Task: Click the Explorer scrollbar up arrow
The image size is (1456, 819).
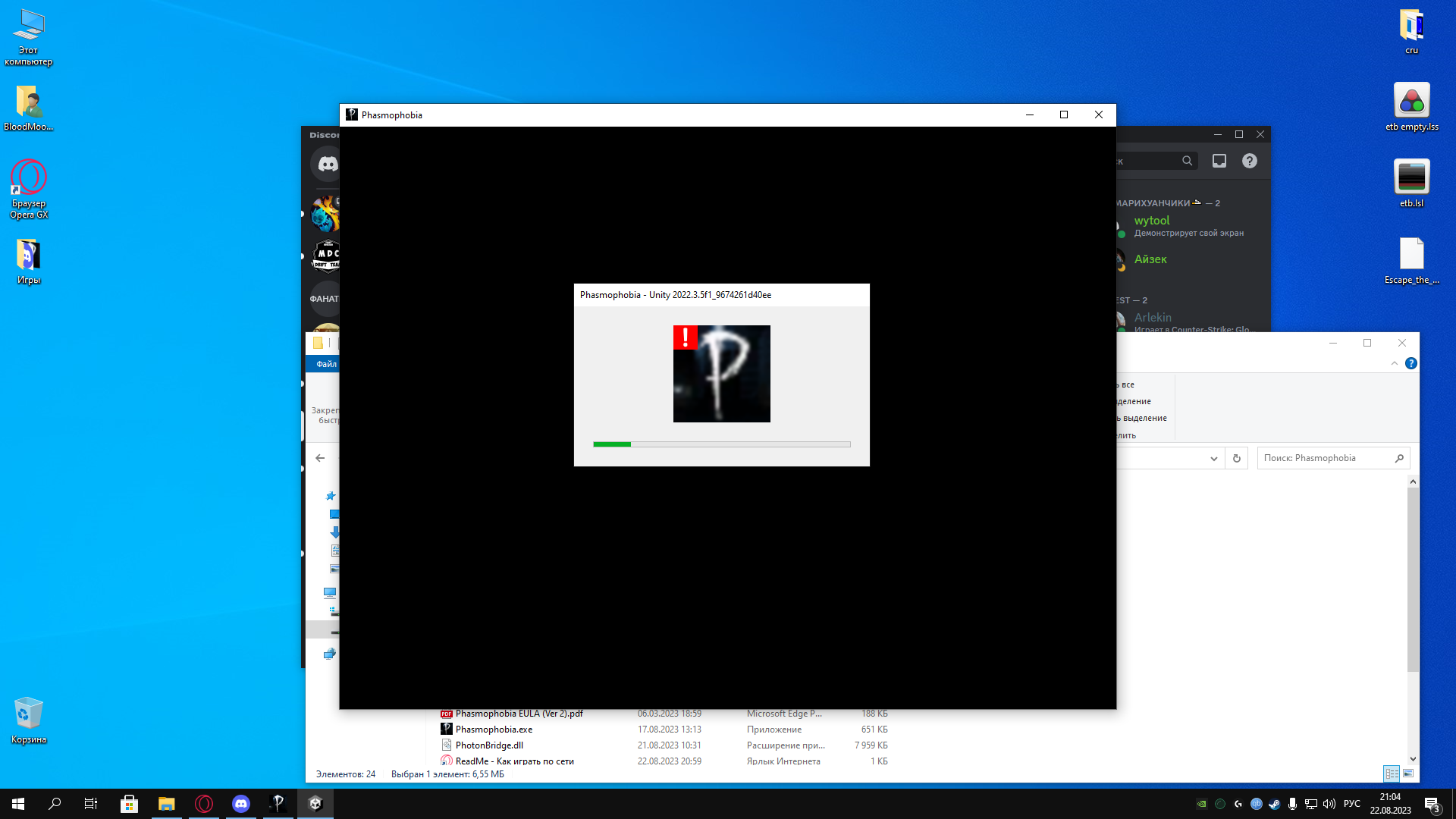Action: tap(1413, 482)
